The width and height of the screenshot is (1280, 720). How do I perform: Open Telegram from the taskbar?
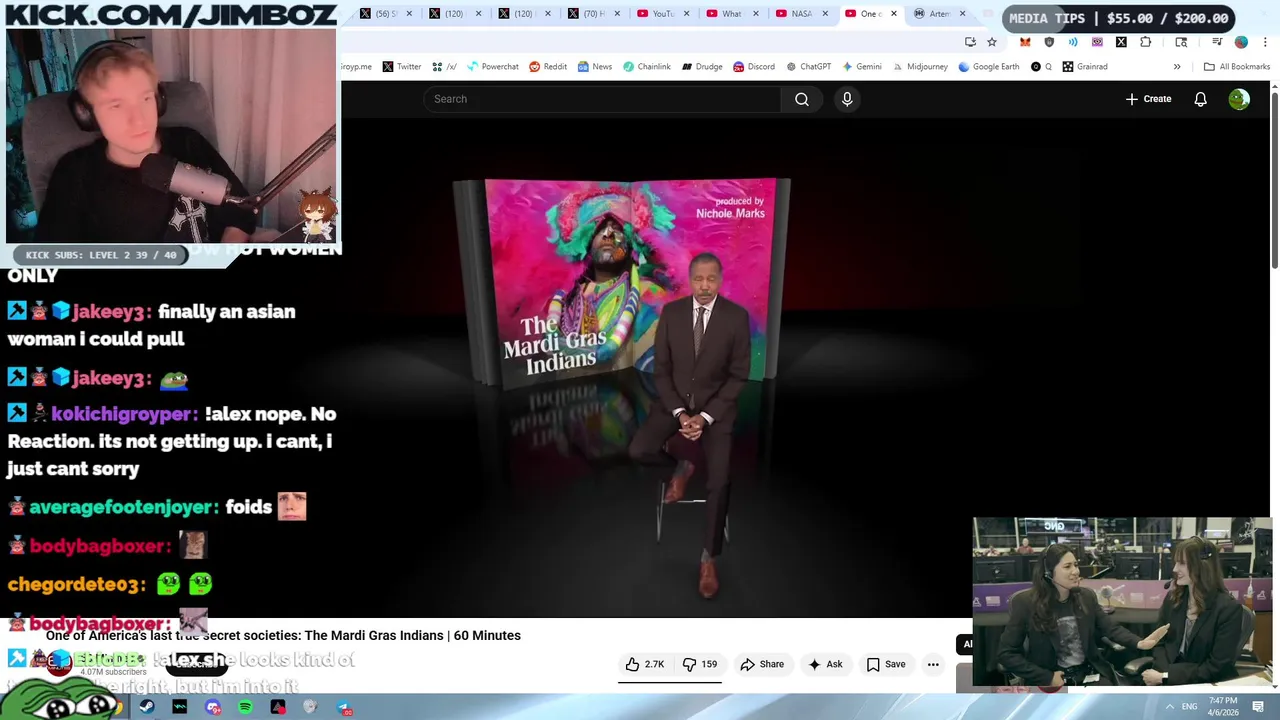[343, 707]
